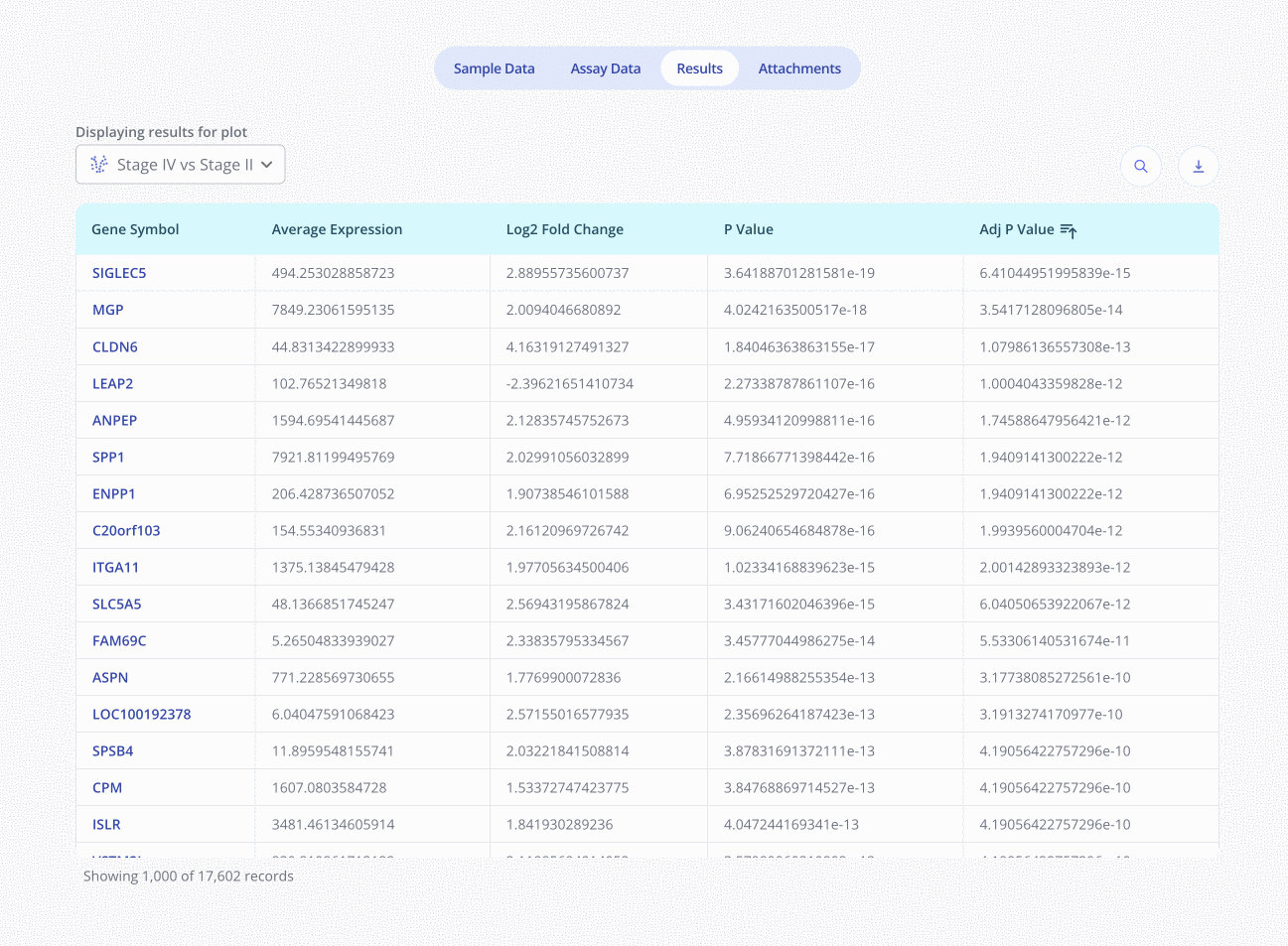The width and height of the screenshot is (1288, 946).
Task: Switch to the Assay Data tab
Action: point(605,68)
